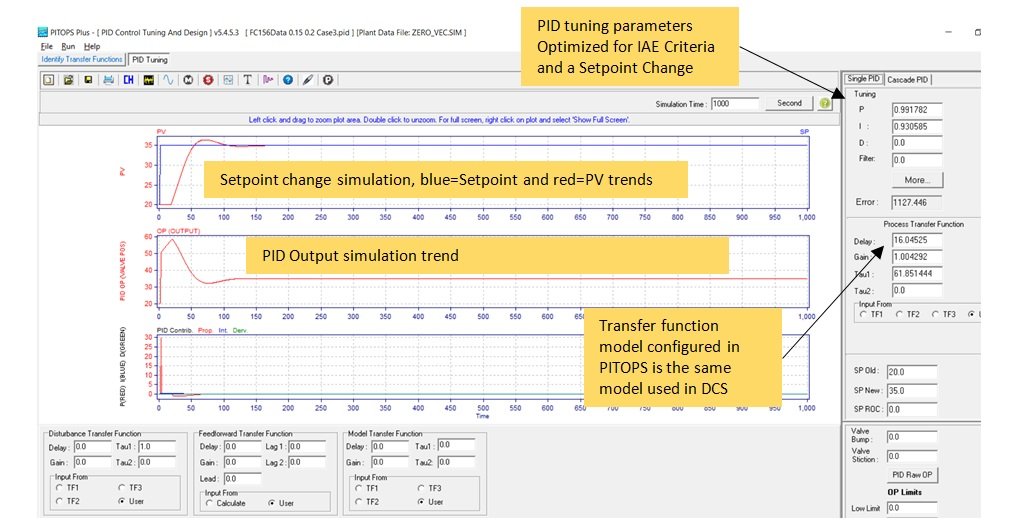
Task: Click the Print toolbar icon
Action: (x=108, y=79)
